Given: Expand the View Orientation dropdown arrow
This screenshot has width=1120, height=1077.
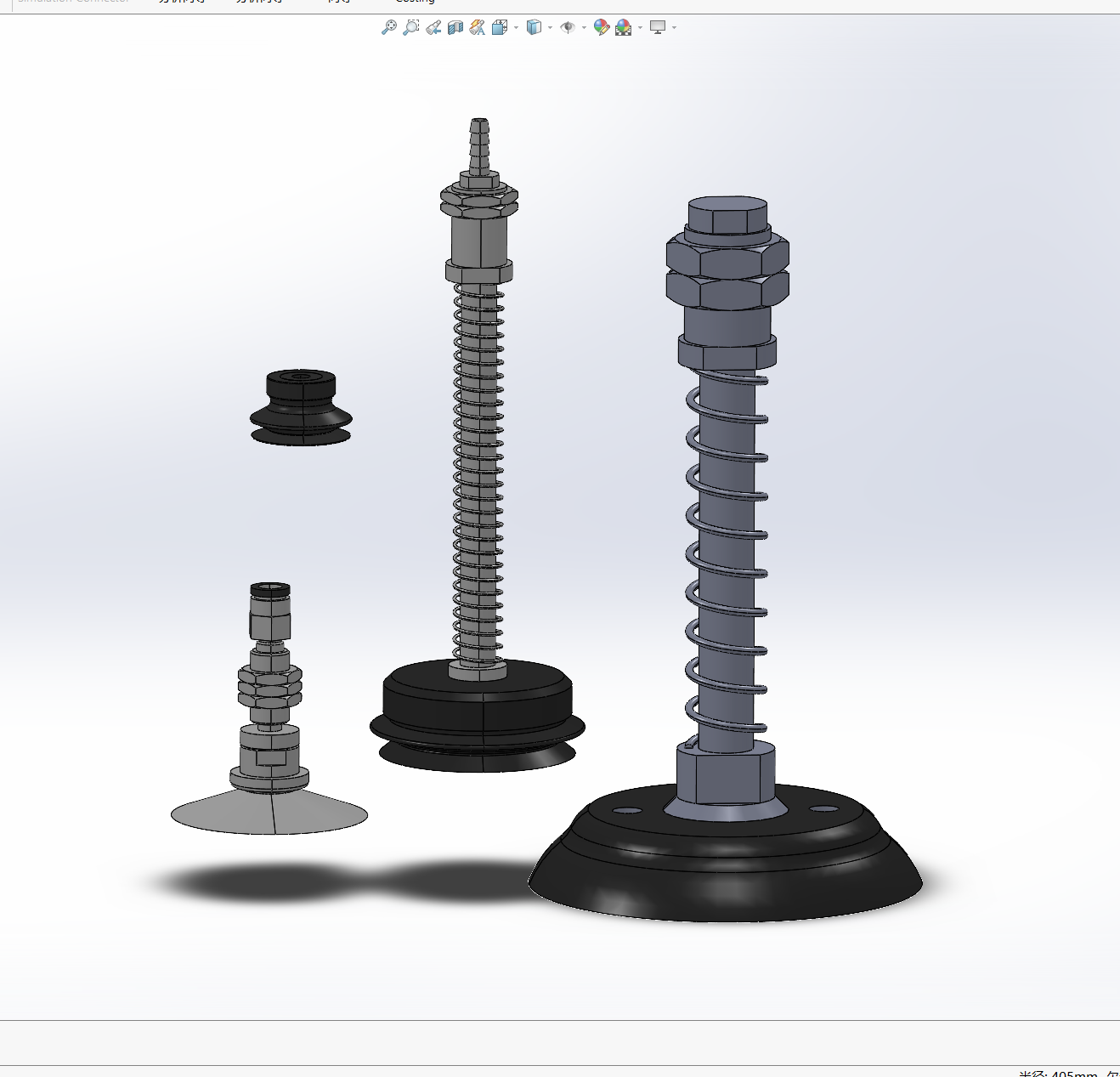Looking at the screenshot, I should 516,28.
